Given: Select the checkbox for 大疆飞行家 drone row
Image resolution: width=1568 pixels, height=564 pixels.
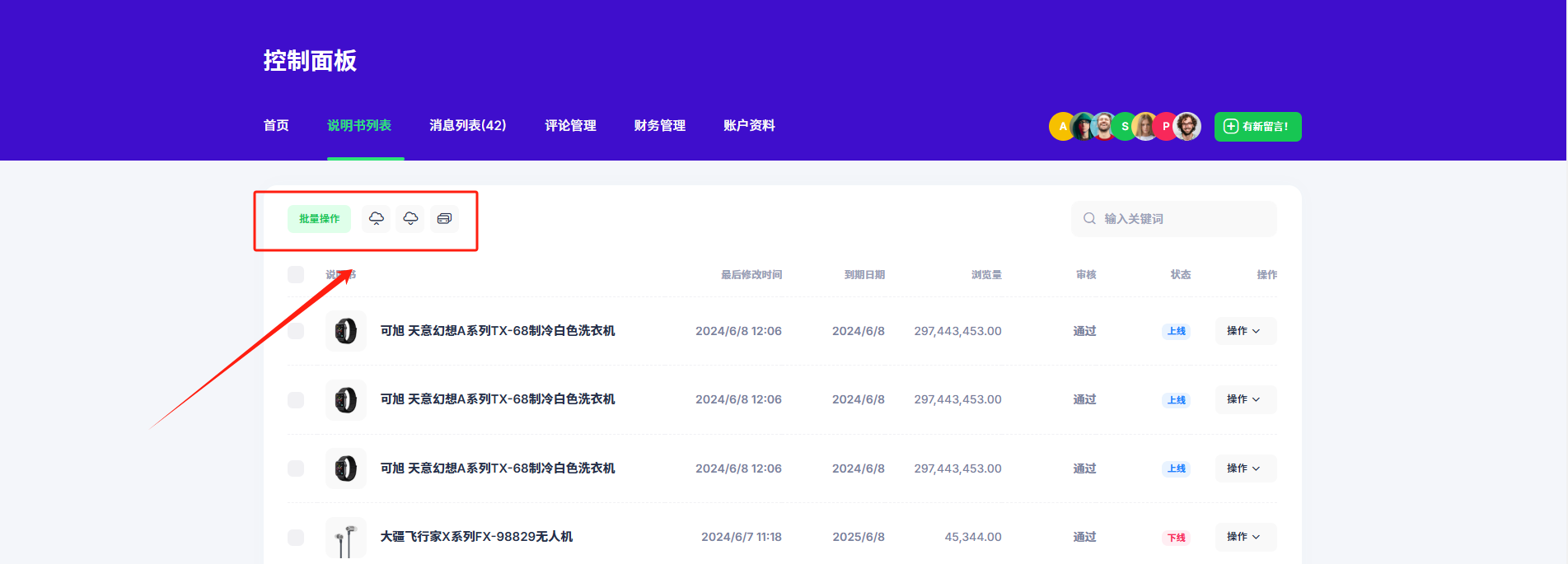Looking at the screenshot, I should point(296,538).
